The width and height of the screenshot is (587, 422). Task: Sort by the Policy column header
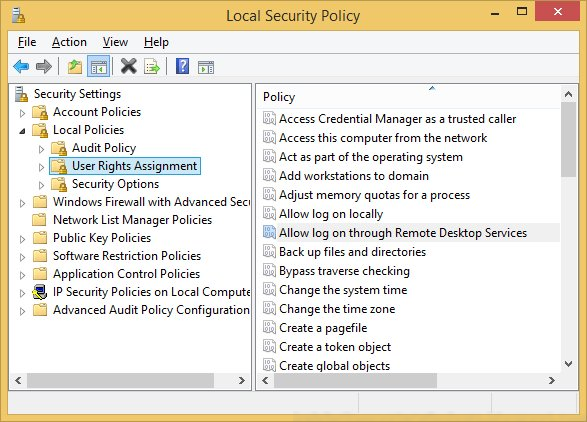pos(408,97)
